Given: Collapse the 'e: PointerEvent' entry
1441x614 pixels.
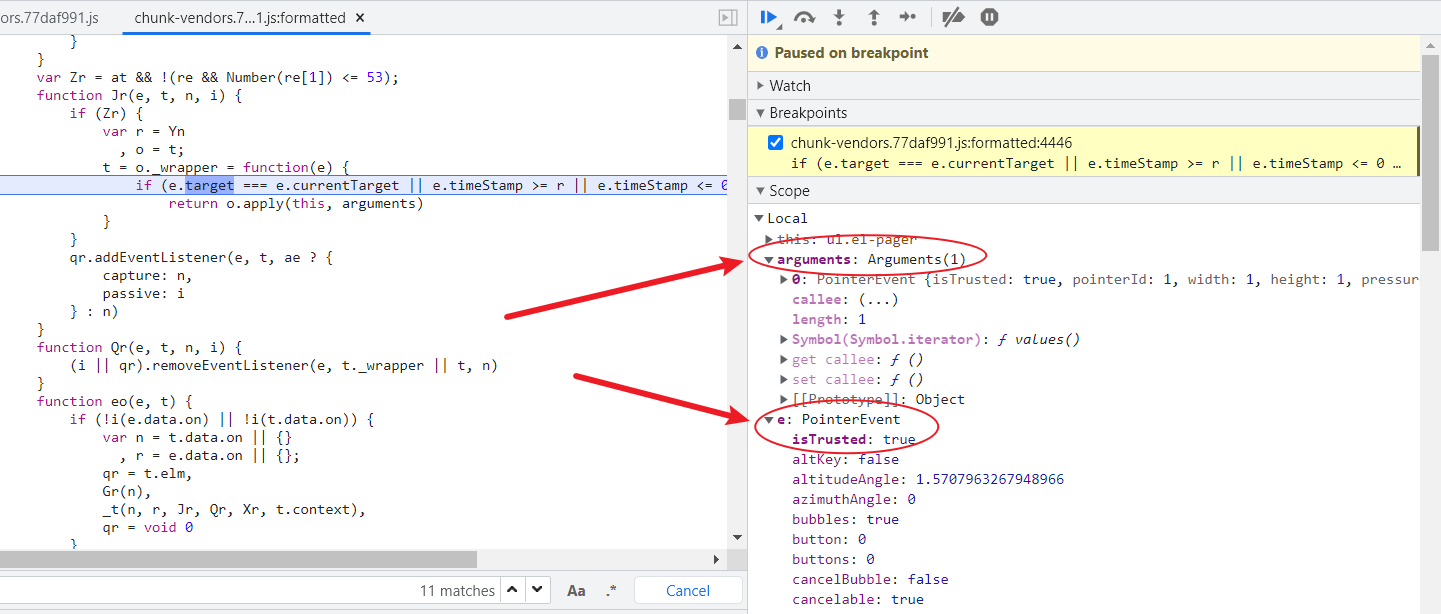Looking at the screenshot, I should pyautogui.click(x=769, y=419).
